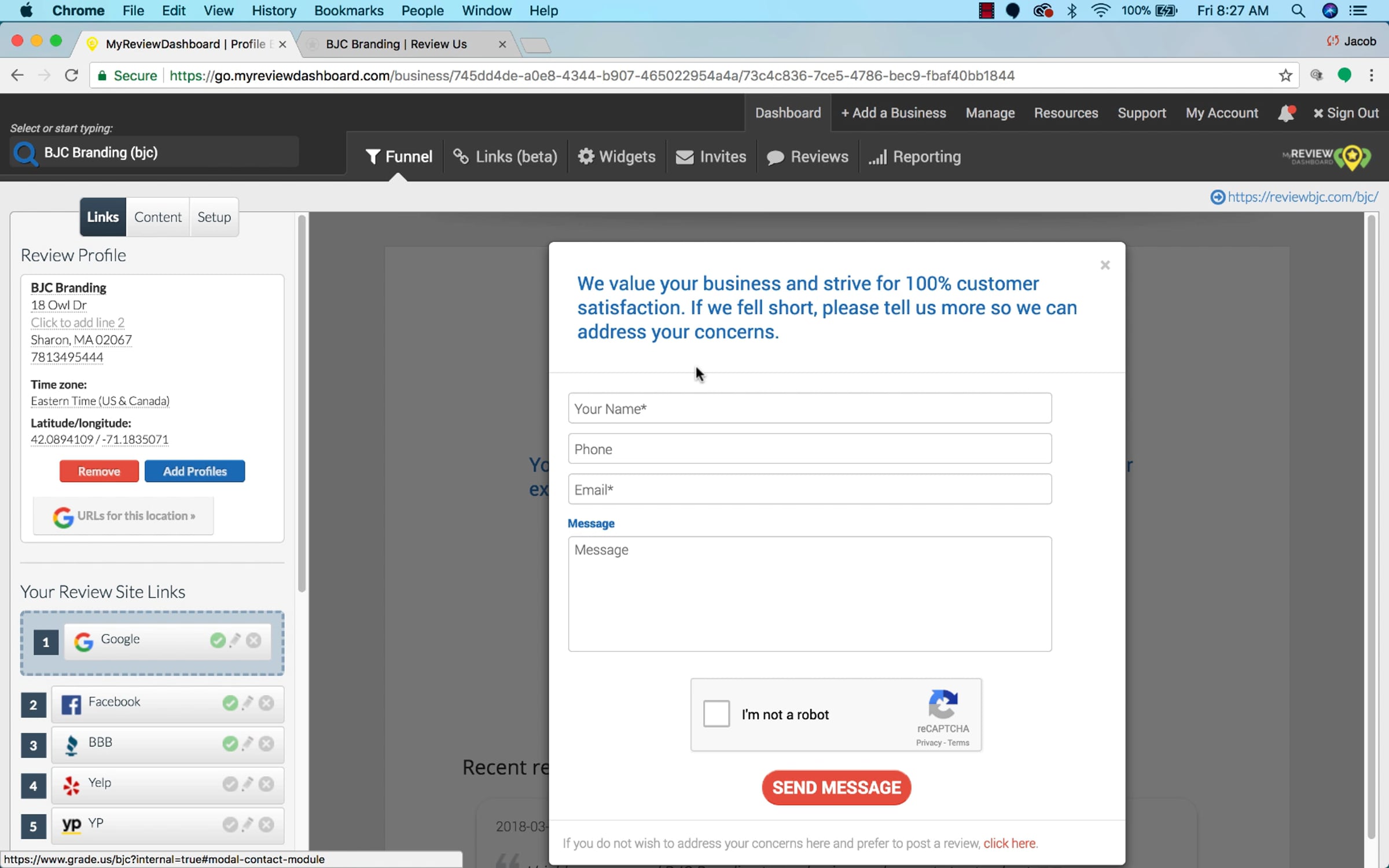Open the Funnel tab
Viewport: 1389px width, 868px height.
pos(399,157)
